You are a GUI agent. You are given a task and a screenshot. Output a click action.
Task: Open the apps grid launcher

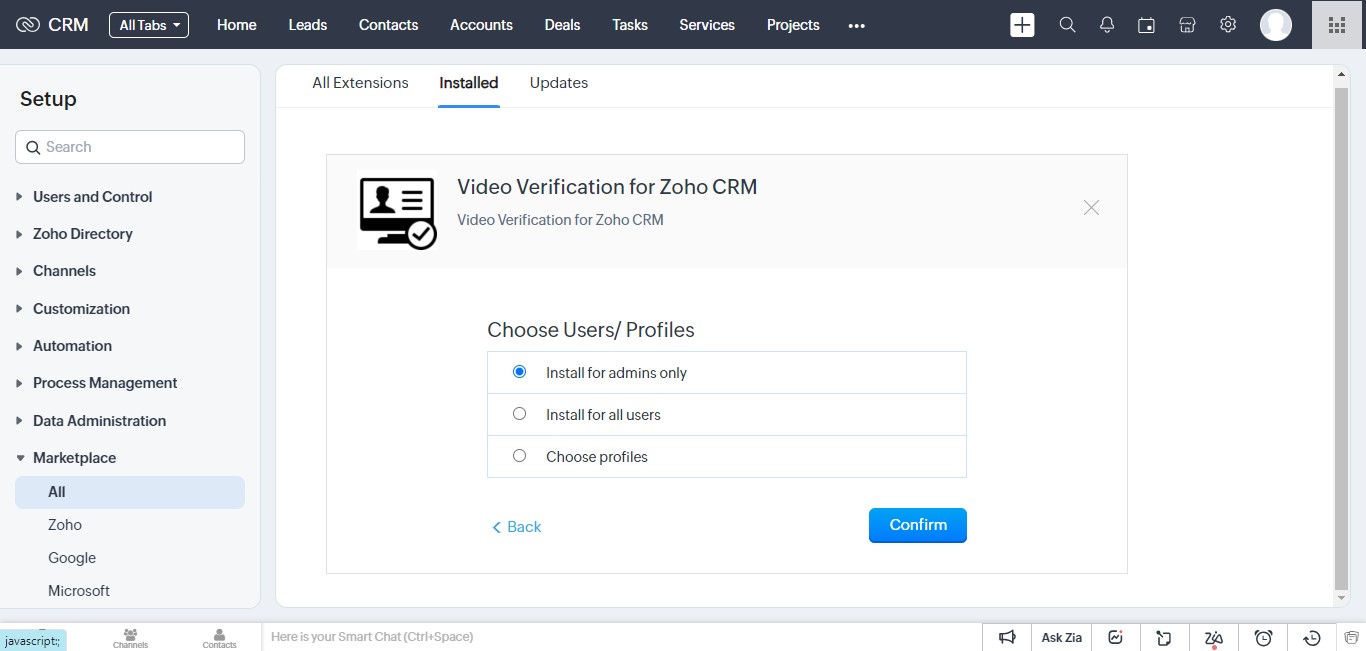pos(1337,25)
